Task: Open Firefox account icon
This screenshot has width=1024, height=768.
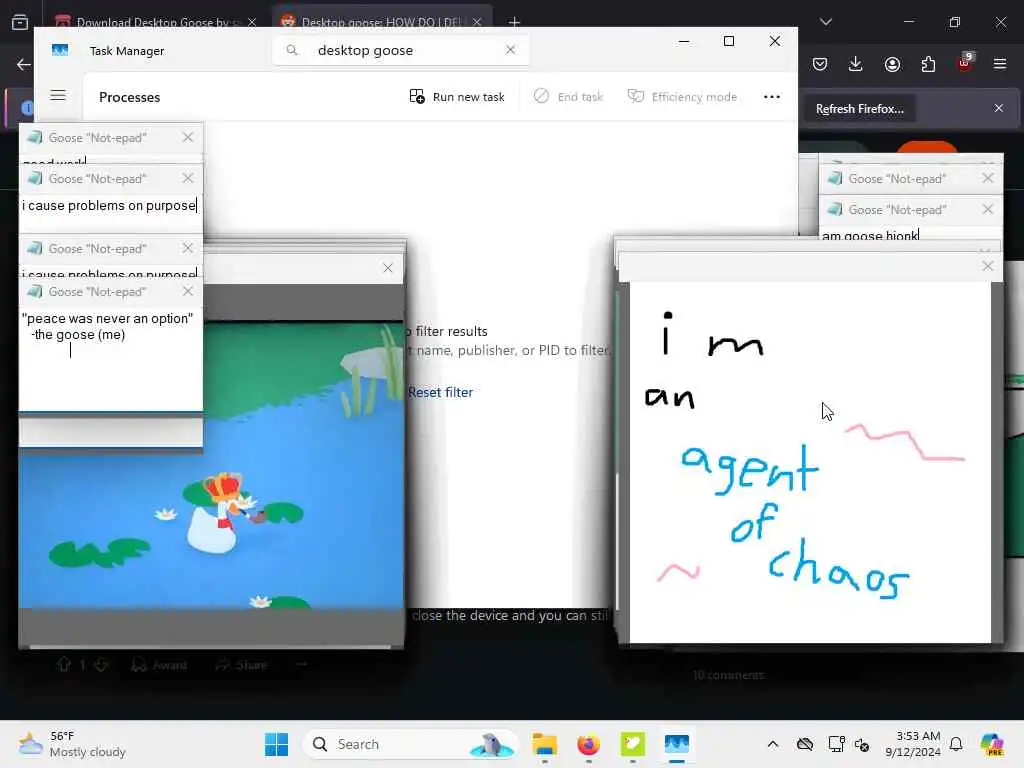Action: coord(892,64)
